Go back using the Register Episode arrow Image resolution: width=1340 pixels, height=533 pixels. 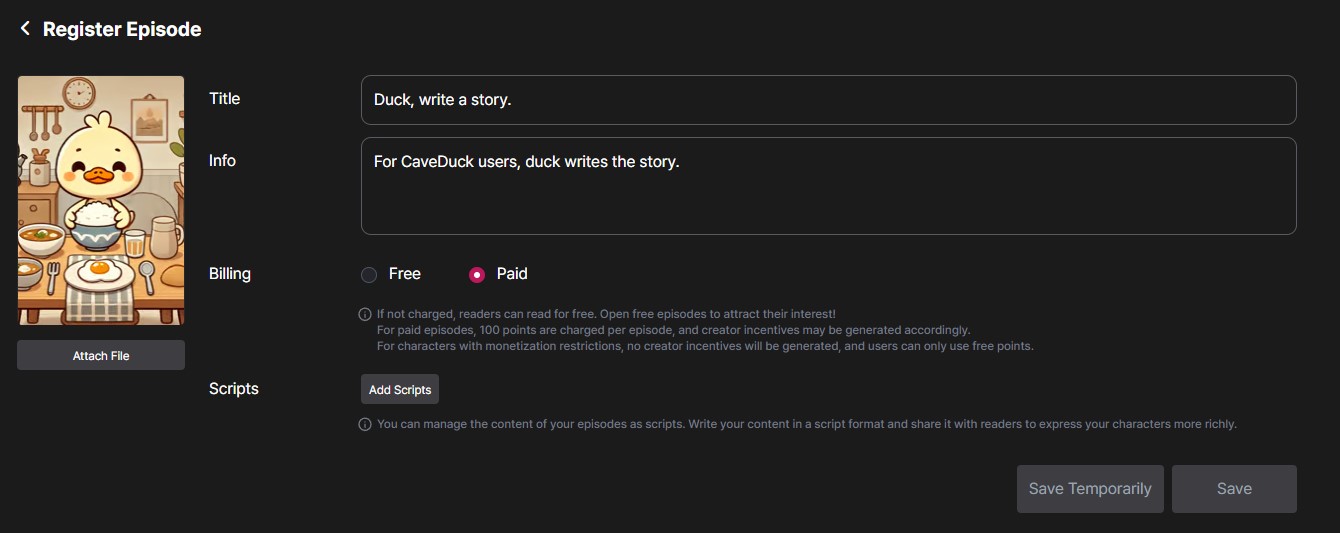[25, 29]
